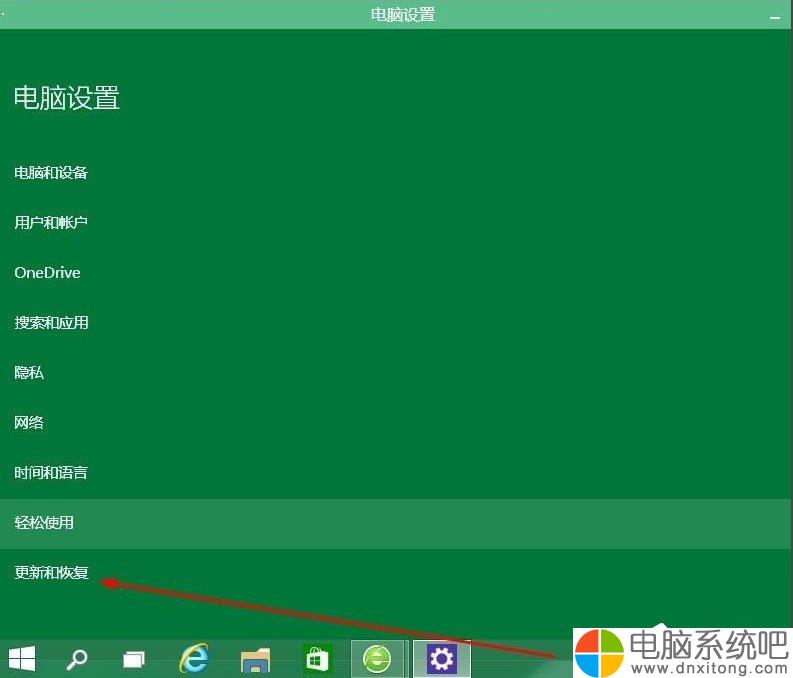Open Task View from the taskbar
The height and width of the screenshot is (678, 793).
(134, 659)
